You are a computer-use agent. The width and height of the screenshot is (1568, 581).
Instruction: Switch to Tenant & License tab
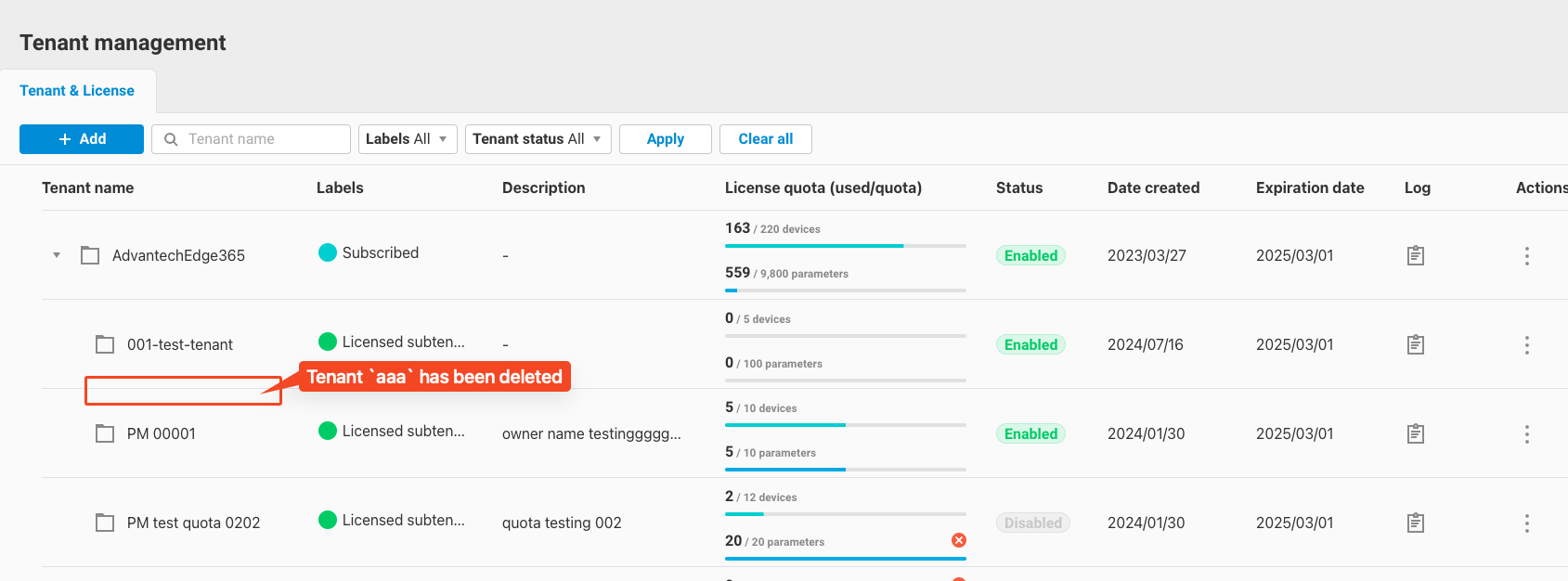click(77, 91)
